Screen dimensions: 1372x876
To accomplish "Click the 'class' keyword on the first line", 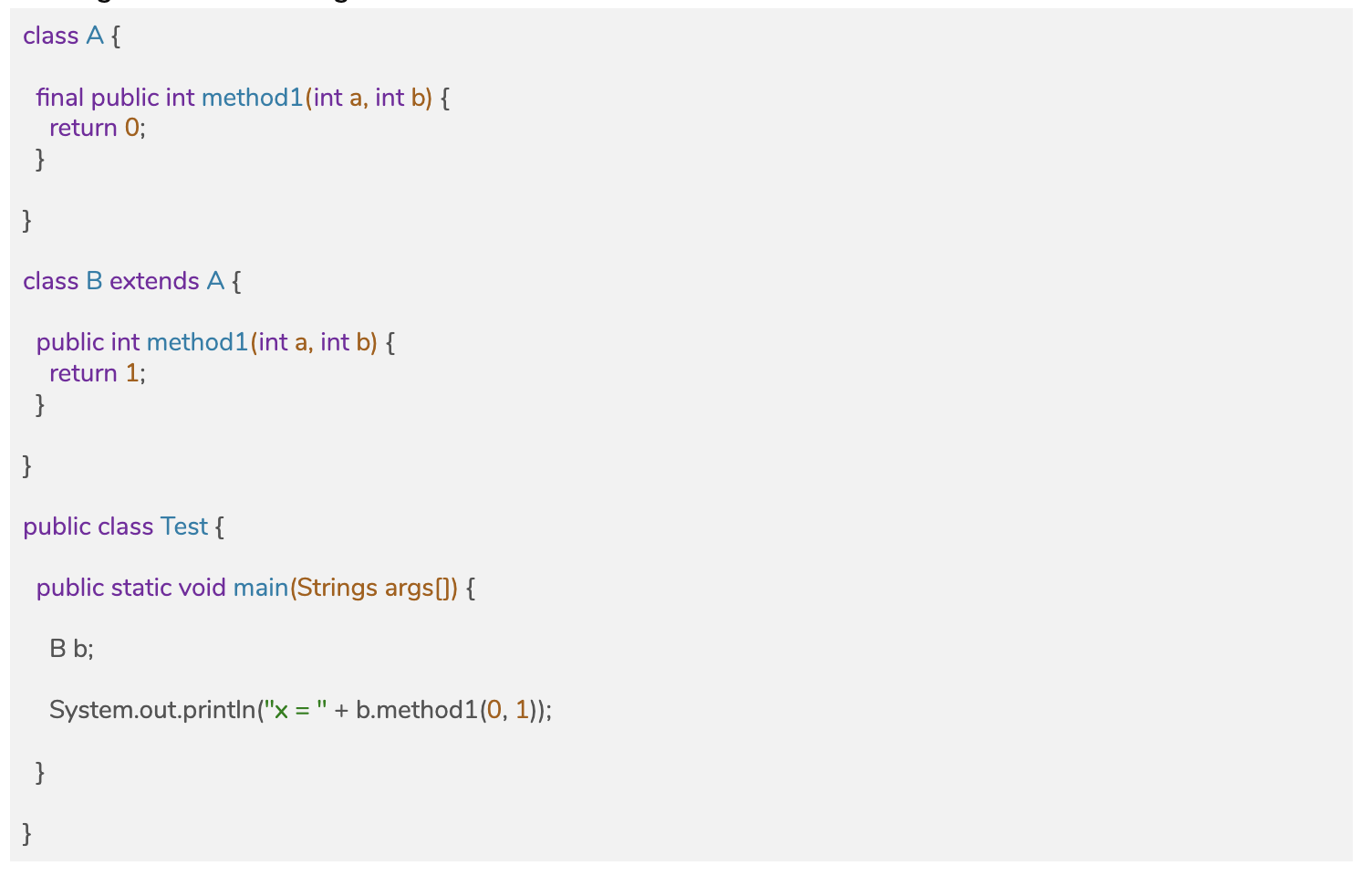I will point(51,36).
